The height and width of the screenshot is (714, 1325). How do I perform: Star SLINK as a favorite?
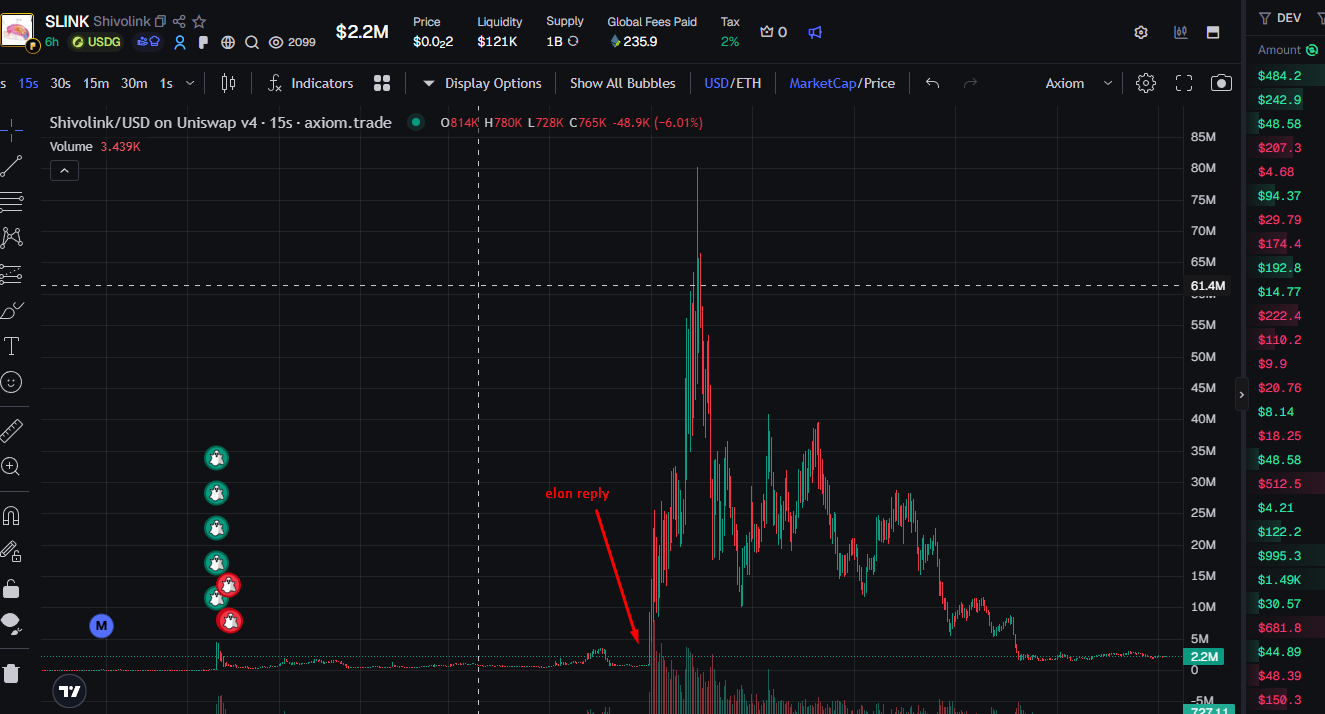tap(199, 21)
